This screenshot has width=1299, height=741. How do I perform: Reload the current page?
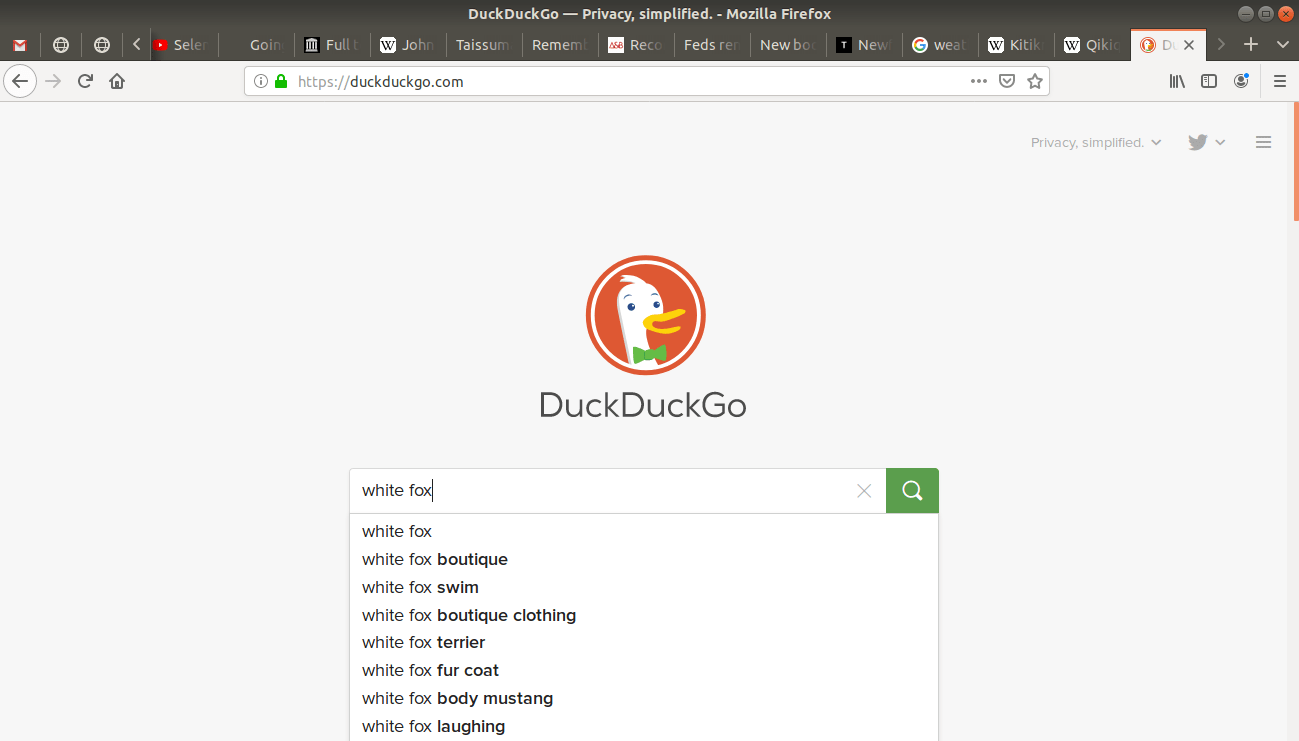(85, 81)
